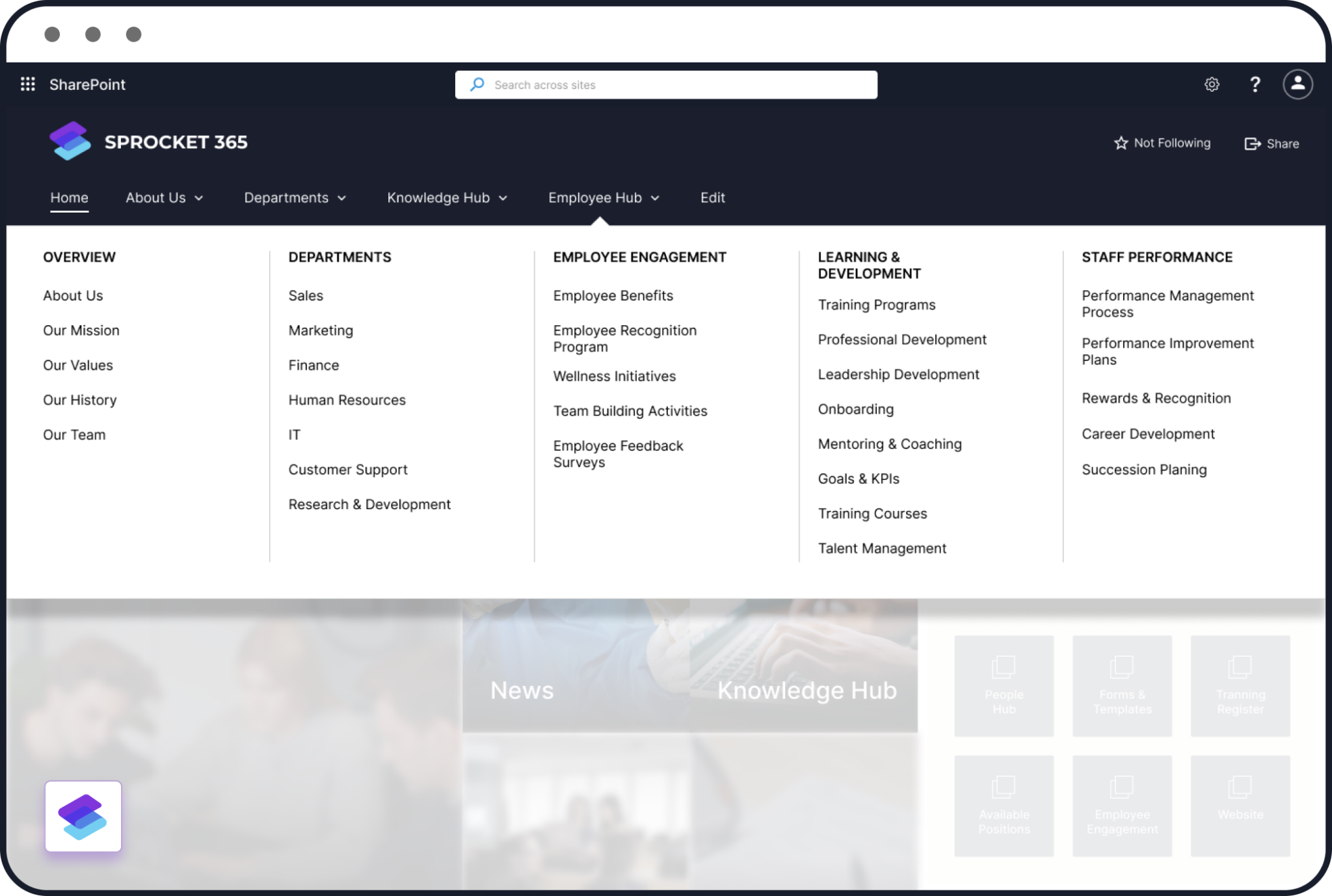This screenshot has height=896, width=1332.
Task: Open the Employee Benefits link
Action: 613,295
